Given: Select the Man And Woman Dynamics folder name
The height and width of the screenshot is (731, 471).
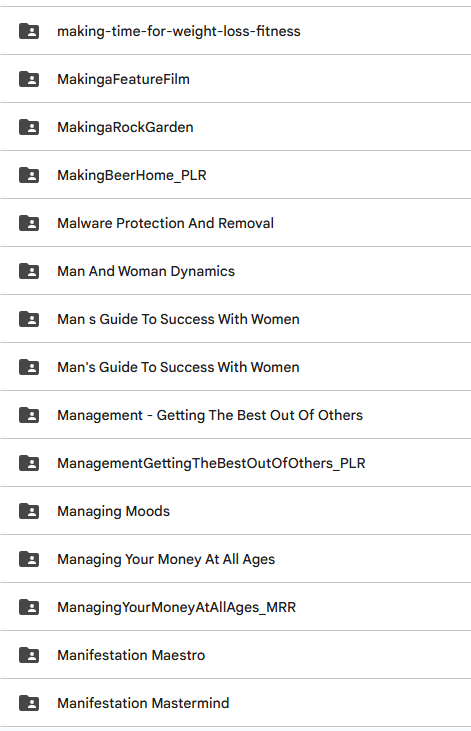Looking at the screenshot, I should click(146, 271).
